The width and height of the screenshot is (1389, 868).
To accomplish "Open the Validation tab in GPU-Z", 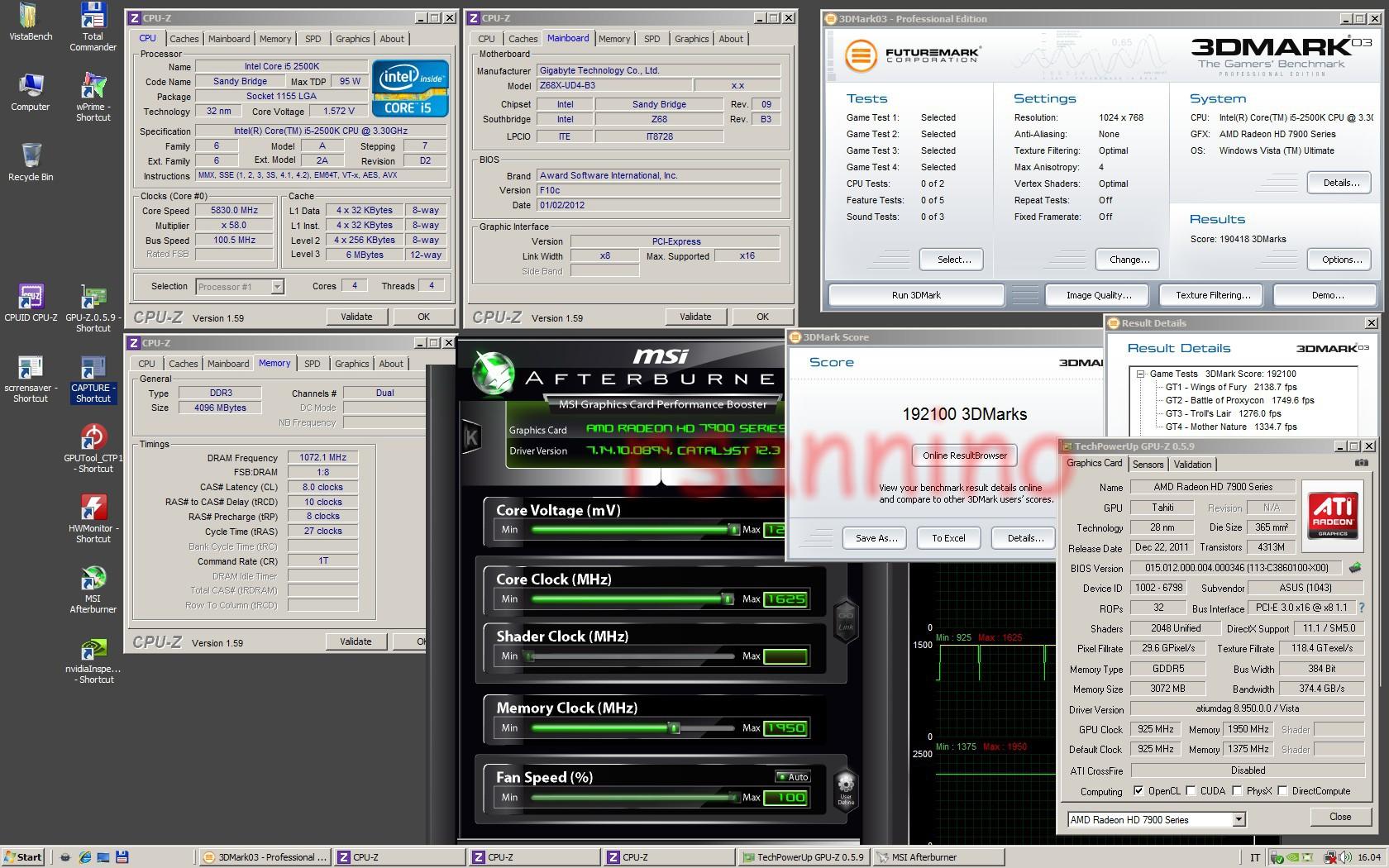I will pos(1192,465).
